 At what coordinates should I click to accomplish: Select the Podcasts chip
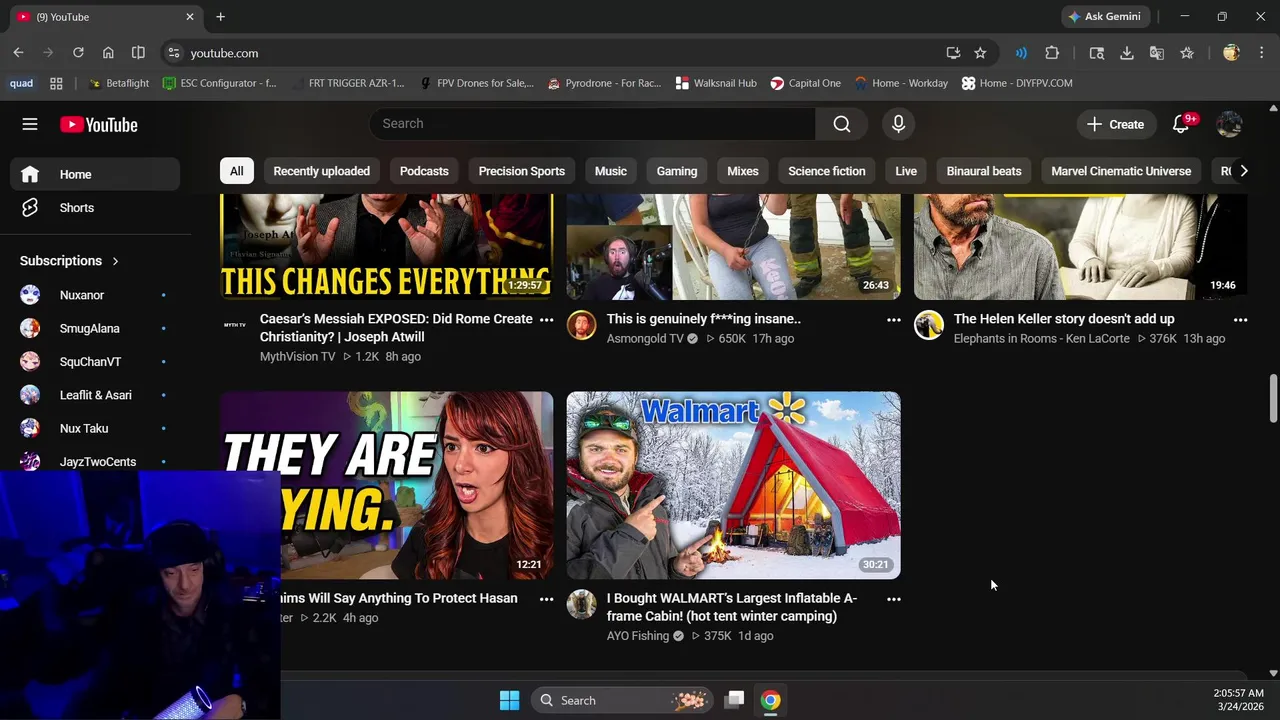424,171
